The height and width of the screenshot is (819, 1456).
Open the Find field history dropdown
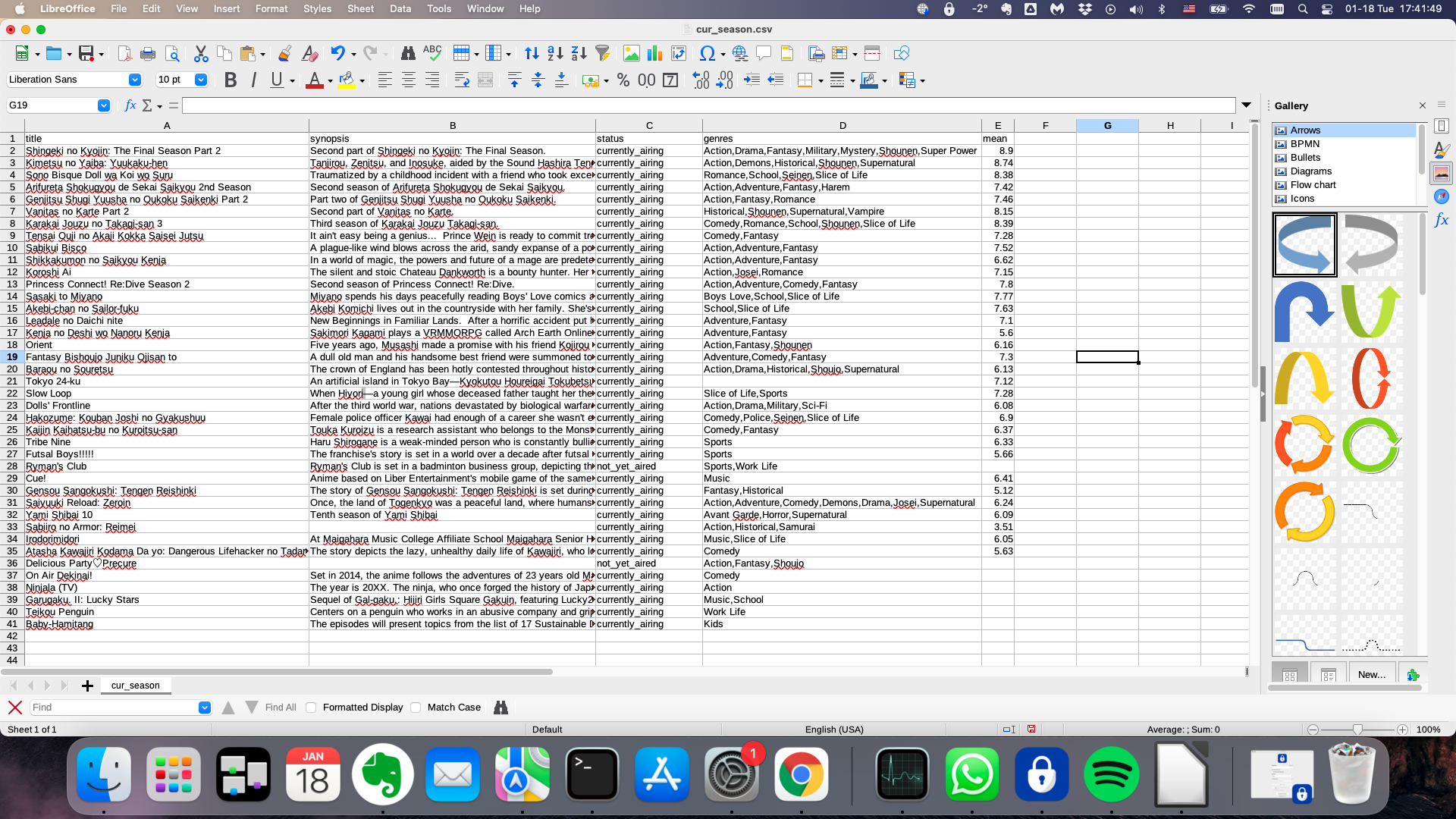205,708
